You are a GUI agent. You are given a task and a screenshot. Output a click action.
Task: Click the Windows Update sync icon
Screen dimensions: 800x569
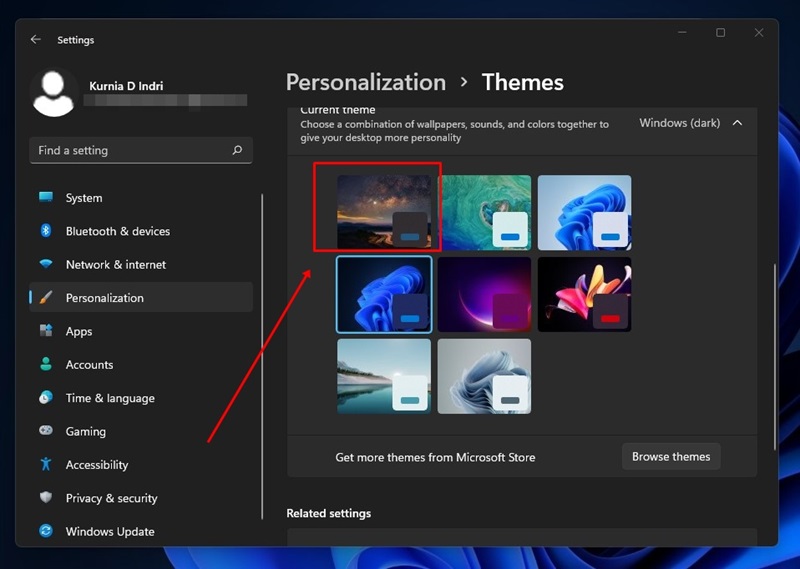point(46,531)
